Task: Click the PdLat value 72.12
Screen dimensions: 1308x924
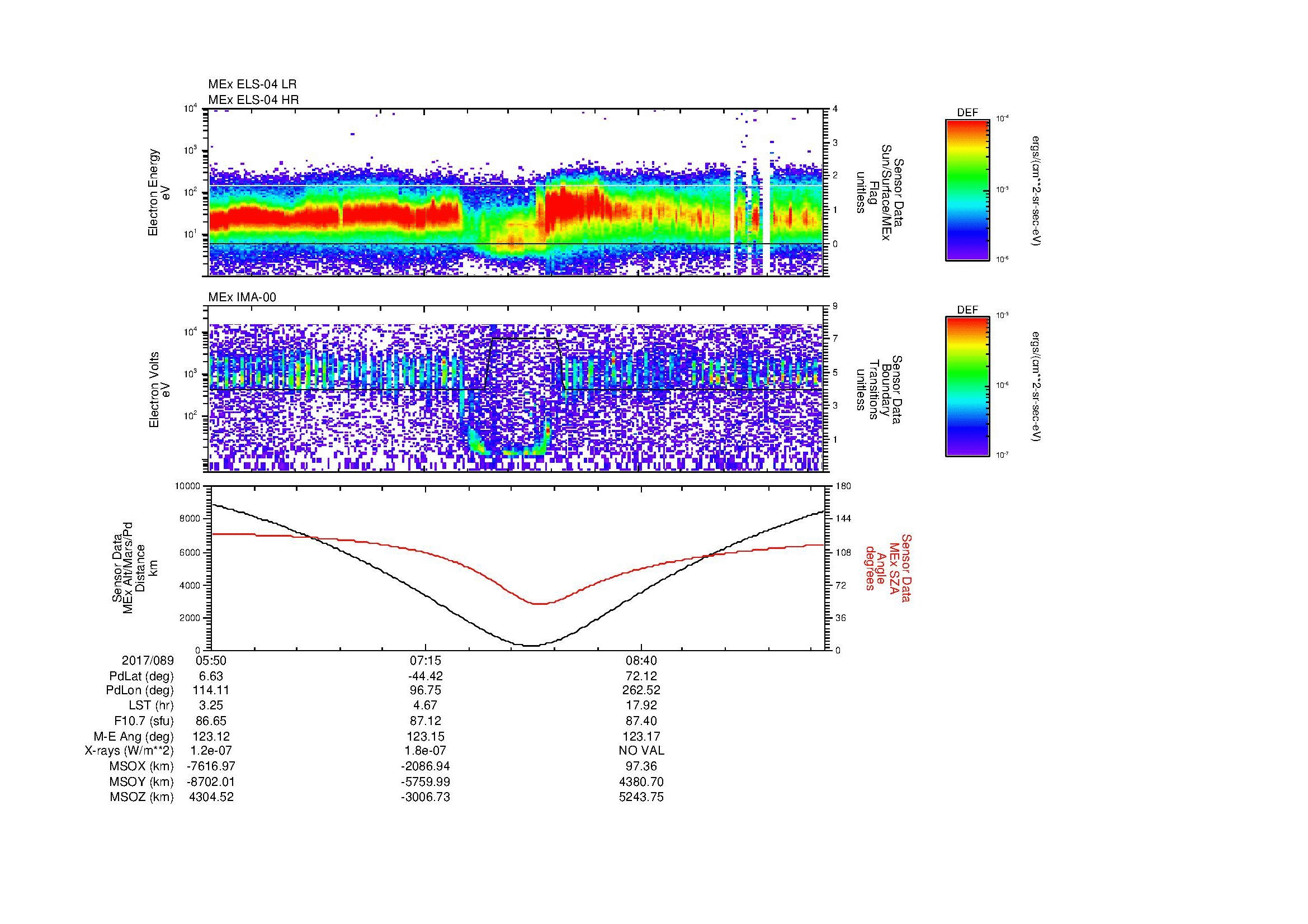Action: [641, 676]
